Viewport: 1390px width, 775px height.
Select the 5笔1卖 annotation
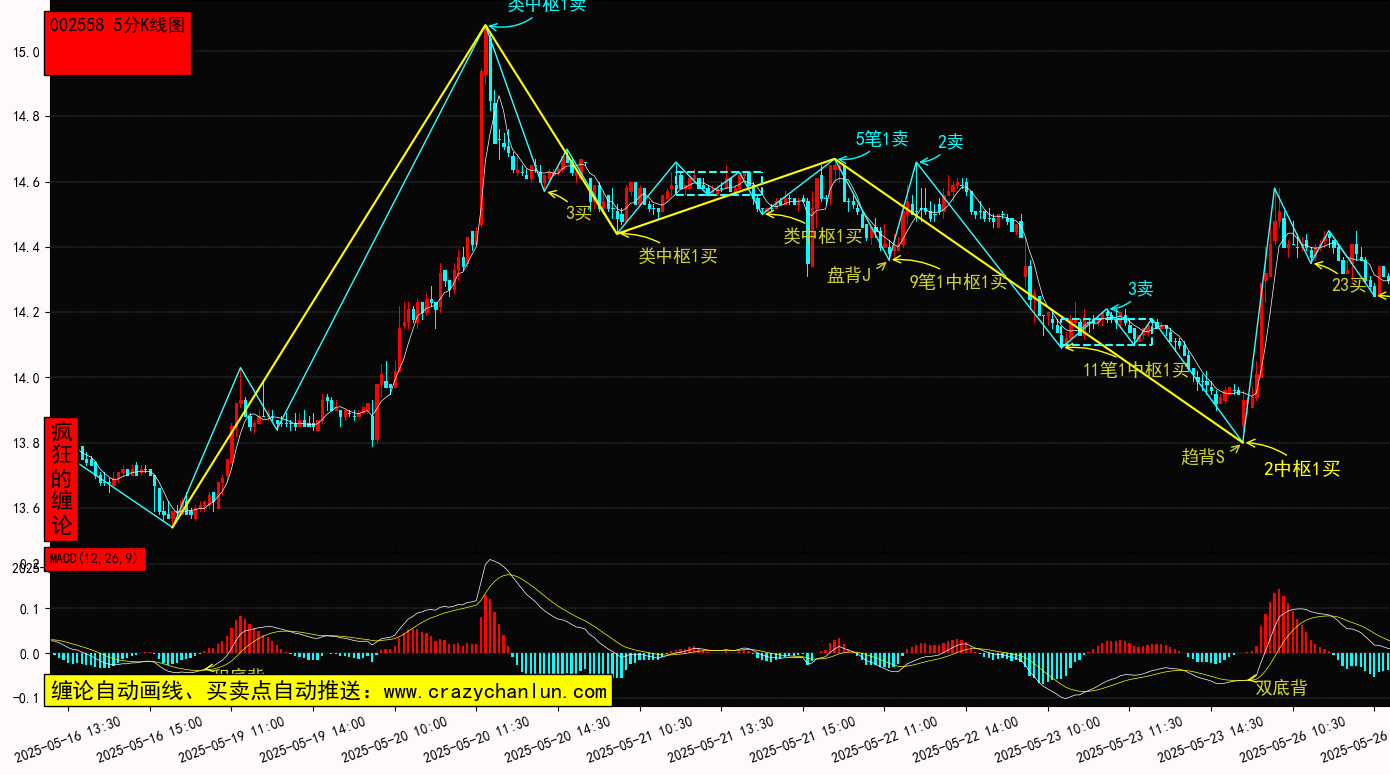coord(881,139)
